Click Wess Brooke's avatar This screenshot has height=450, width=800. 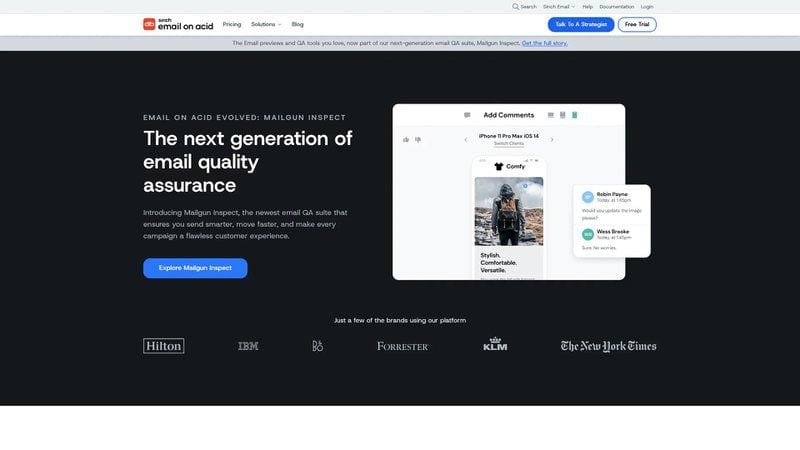click(588, 234)
